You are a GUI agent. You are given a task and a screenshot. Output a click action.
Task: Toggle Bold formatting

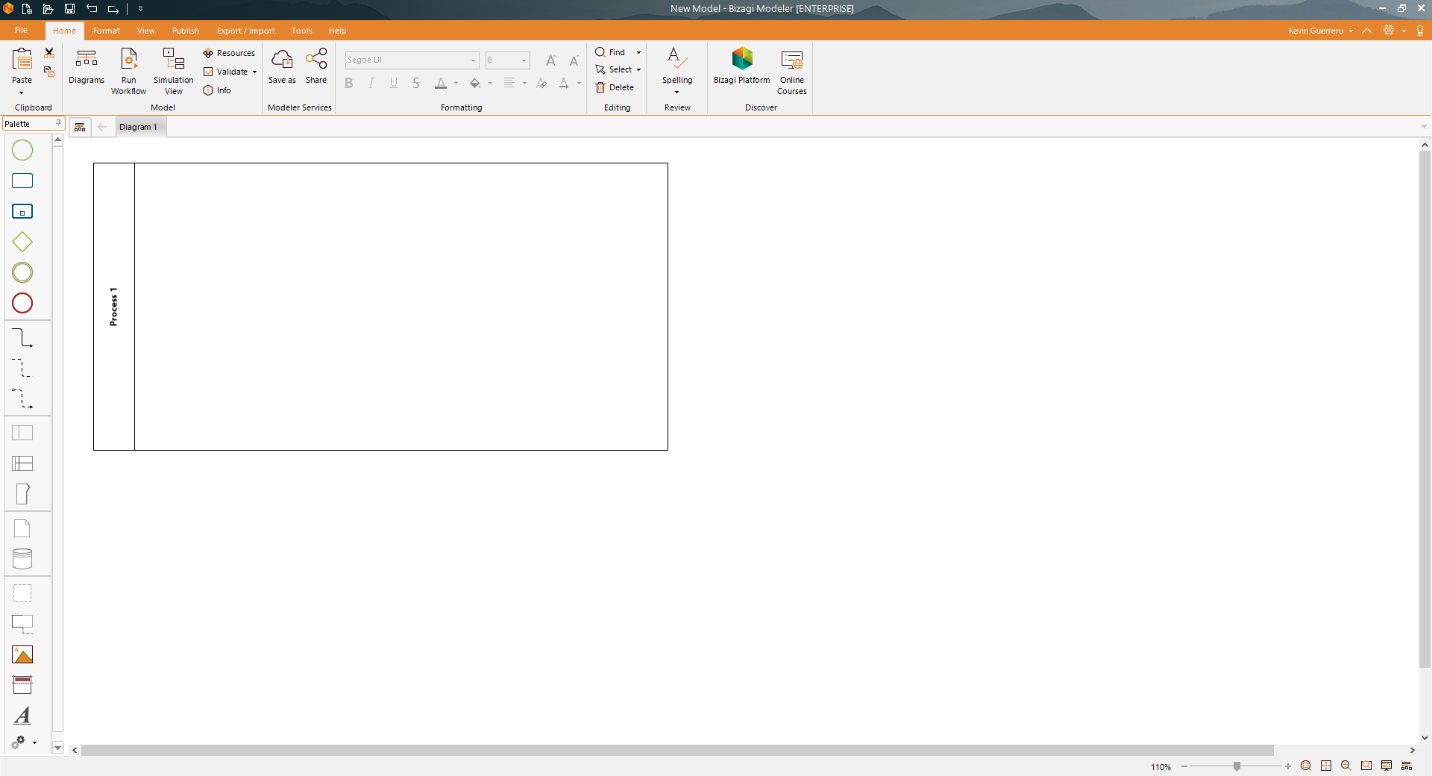(x=349, y=83)
